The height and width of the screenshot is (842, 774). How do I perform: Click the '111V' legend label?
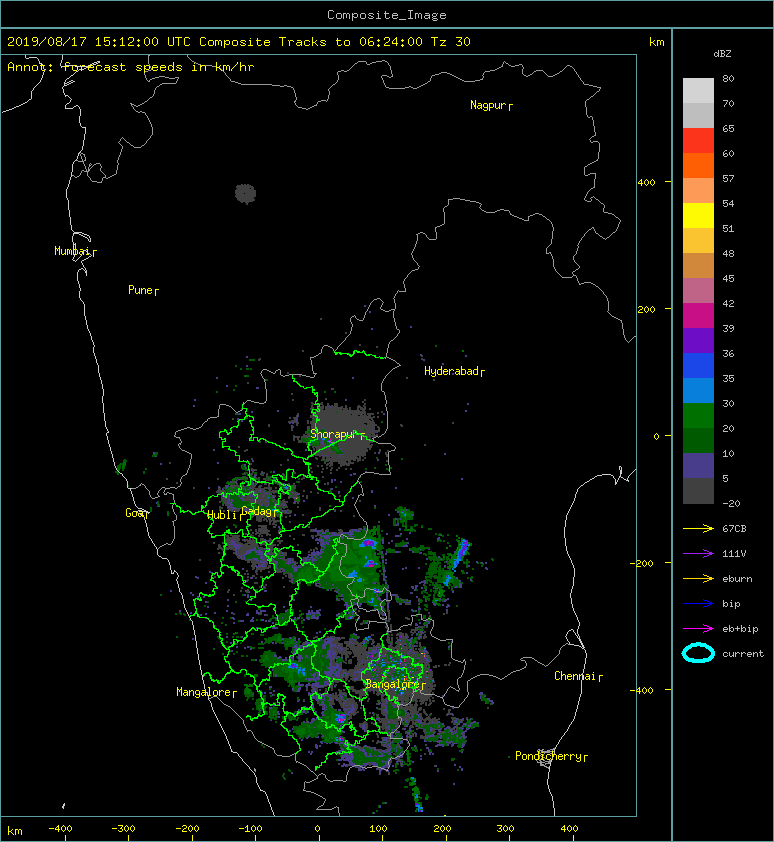(x=734, y=554)
